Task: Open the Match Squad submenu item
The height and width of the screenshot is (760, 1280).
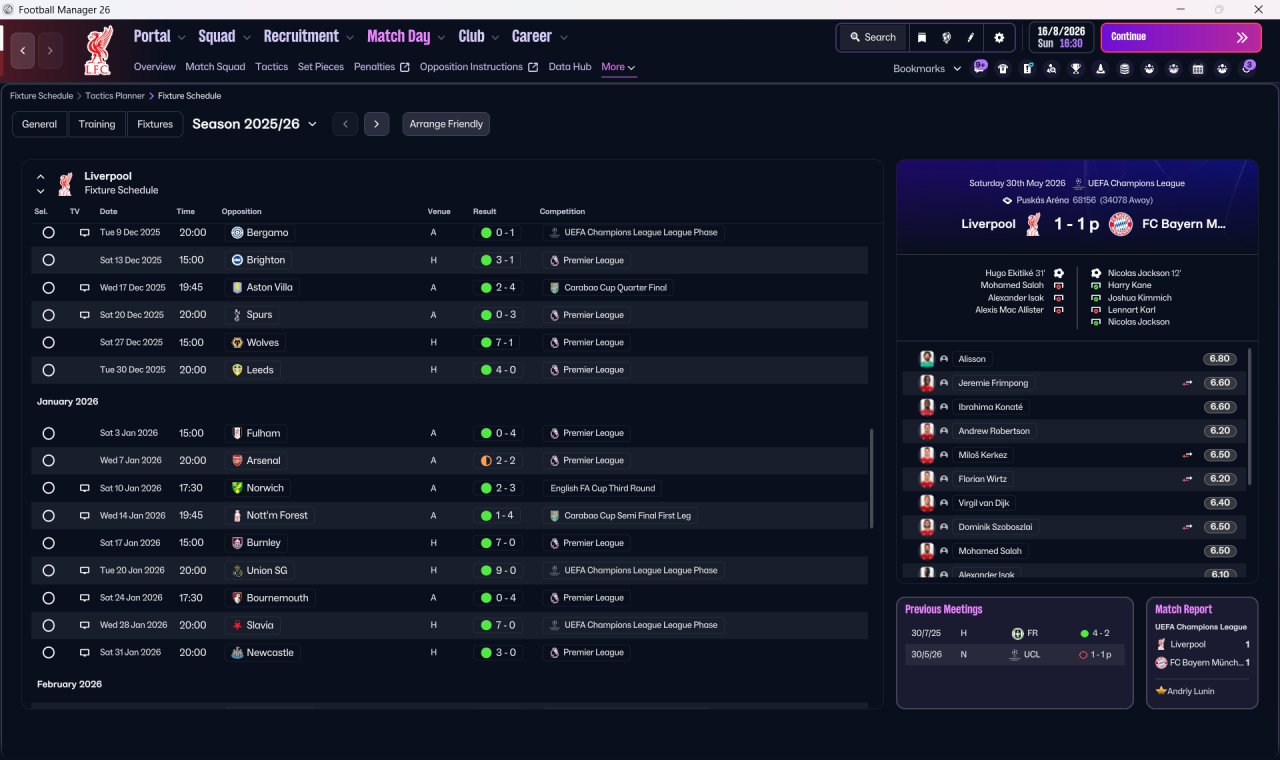Action: pos(215,67)
